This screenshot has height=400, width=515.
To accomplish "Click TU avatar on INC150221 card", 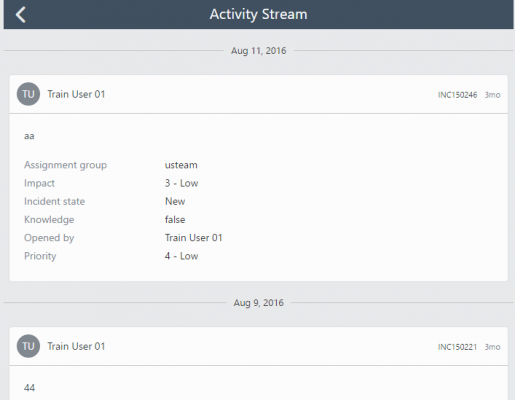I will 28,346.
